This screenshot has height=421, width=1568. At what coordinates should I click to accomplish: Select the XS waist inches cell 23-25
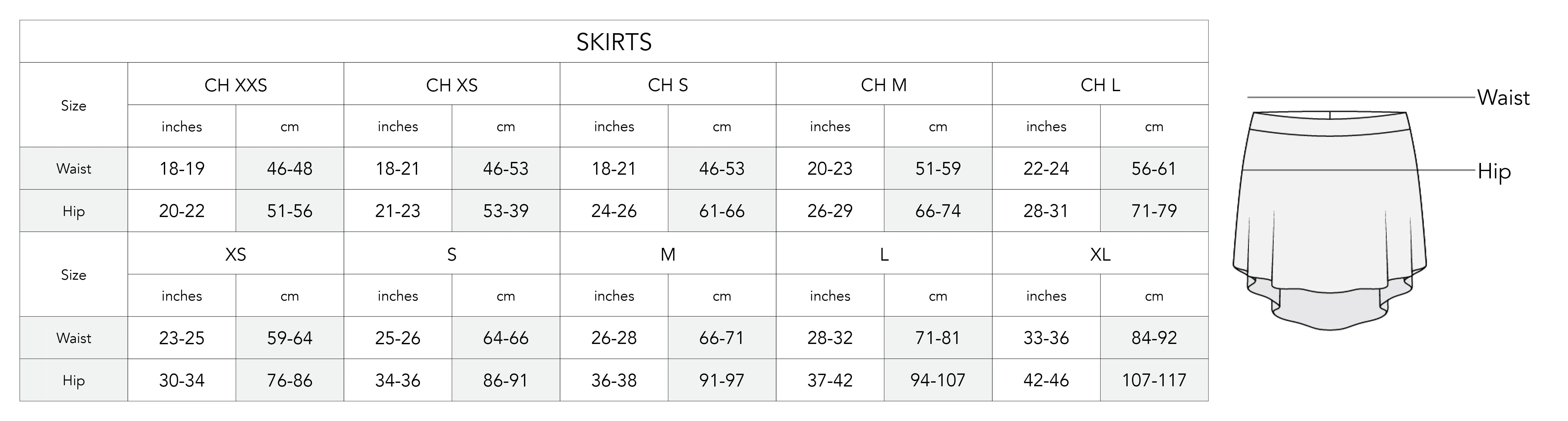(x=181, y=338)
